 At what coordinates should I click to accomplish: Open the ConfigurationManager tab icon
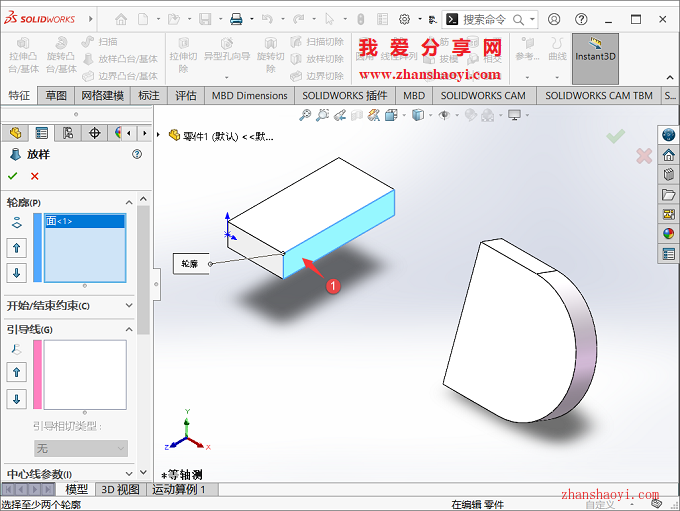[68, 133]
